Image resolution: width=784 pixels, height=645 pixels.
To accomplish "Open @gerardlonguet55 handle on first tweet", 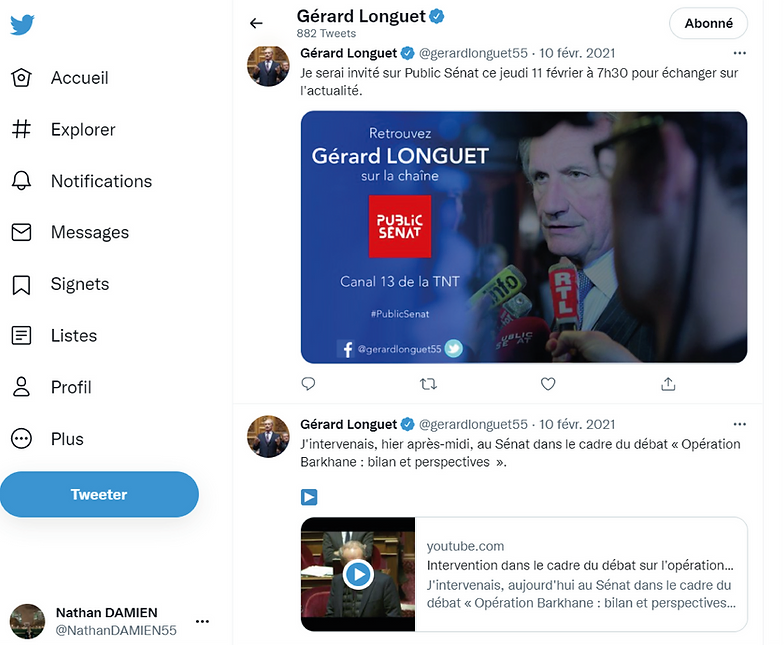I will [473, 53].
